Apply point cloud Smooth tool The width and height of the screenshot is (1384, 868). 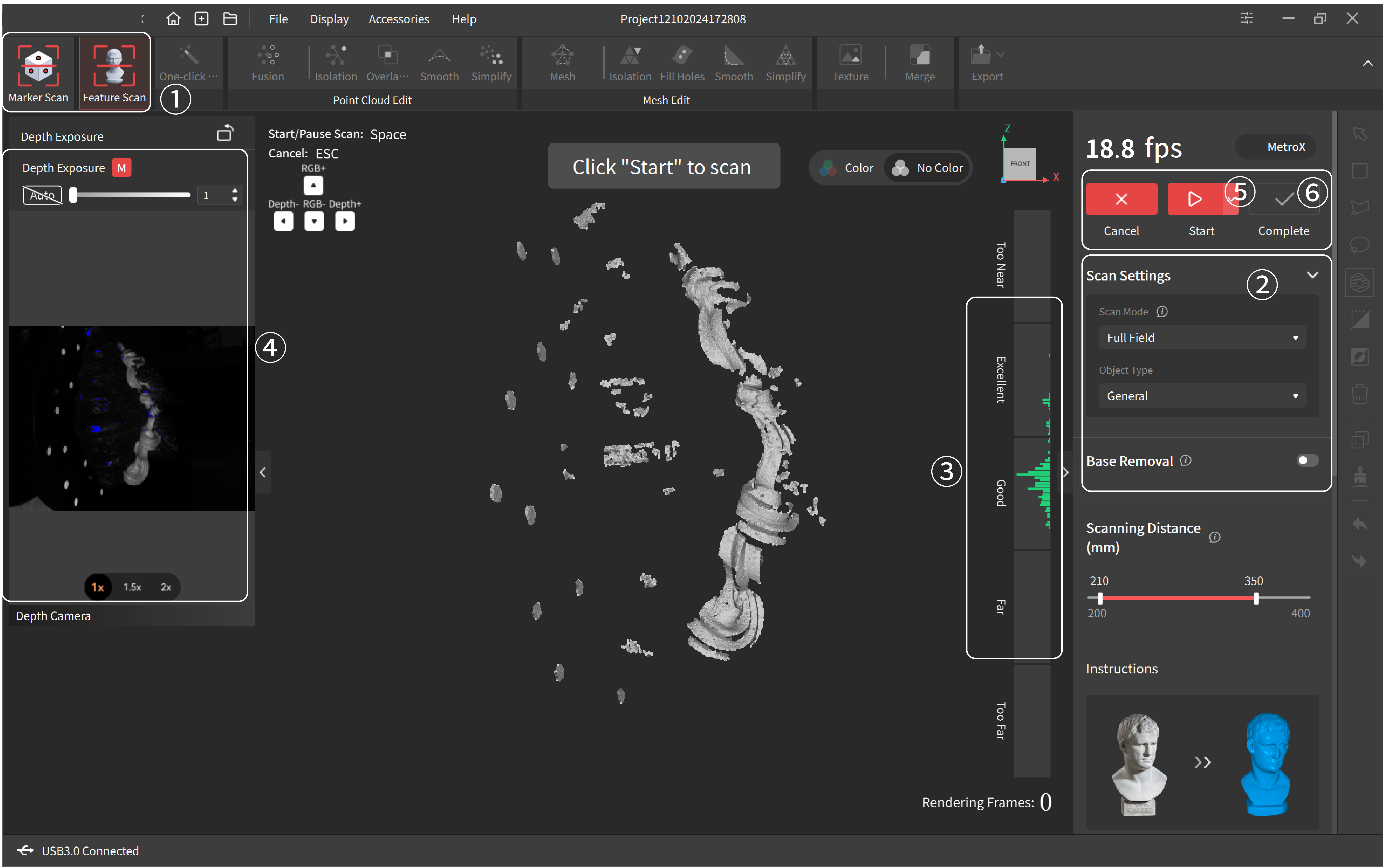coord(439,63)
